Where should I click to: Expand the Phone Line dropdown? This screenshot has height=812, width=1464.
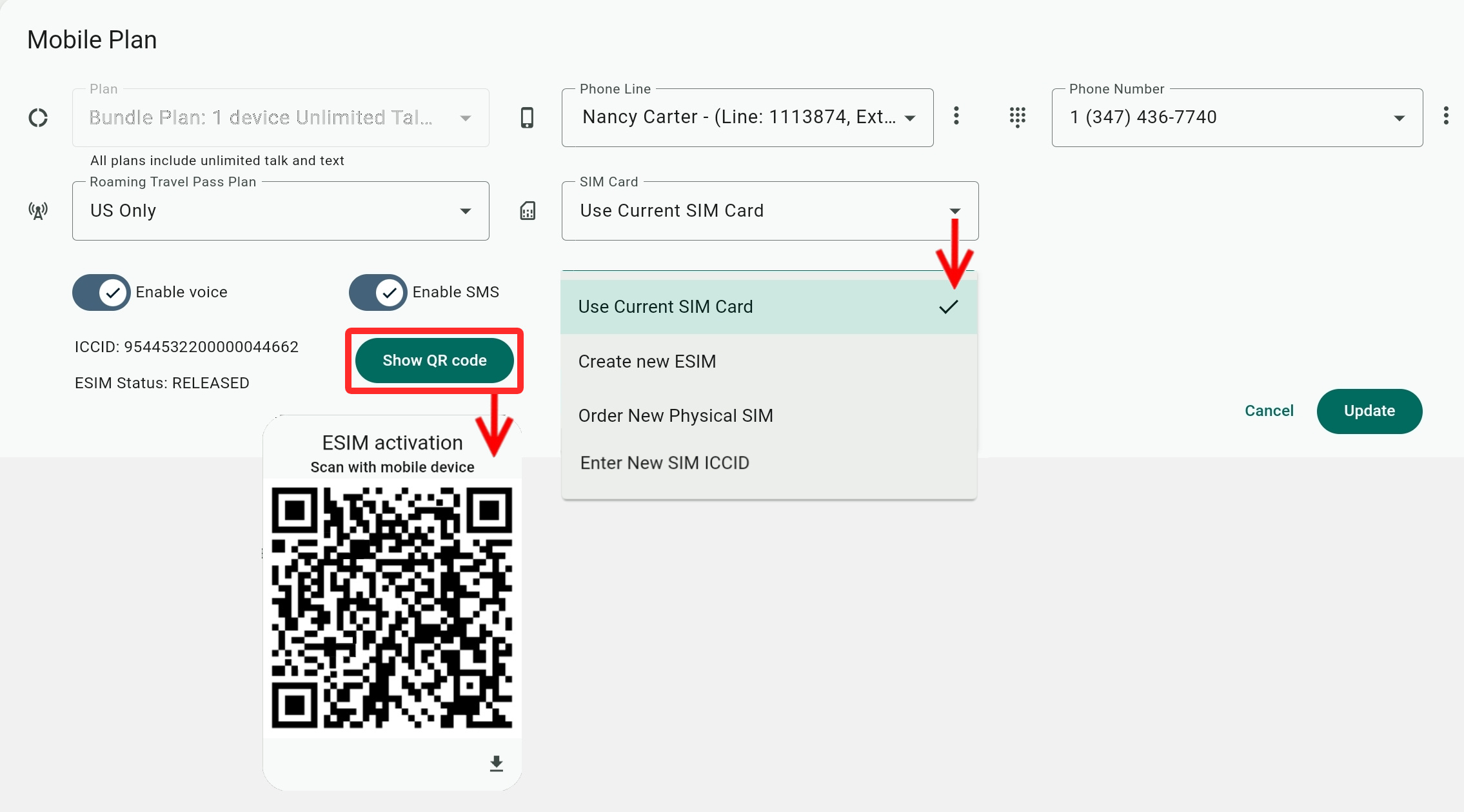[747, 117]
